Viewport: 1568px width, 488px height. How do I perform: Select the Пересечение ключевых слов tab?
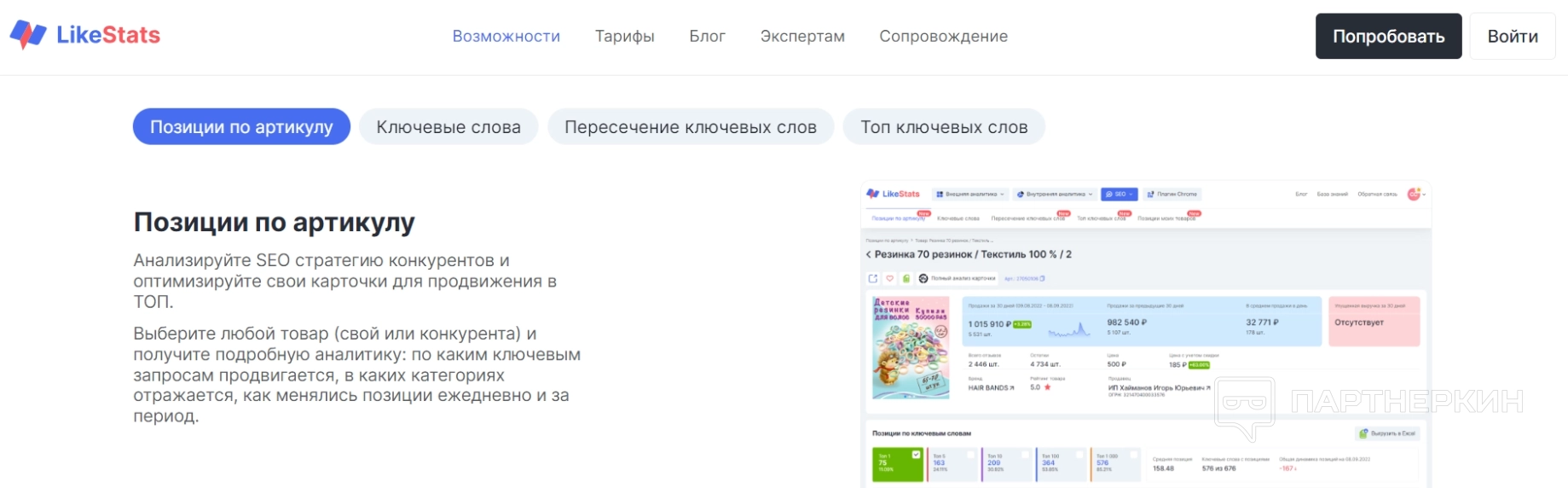[x=690, y=127]
